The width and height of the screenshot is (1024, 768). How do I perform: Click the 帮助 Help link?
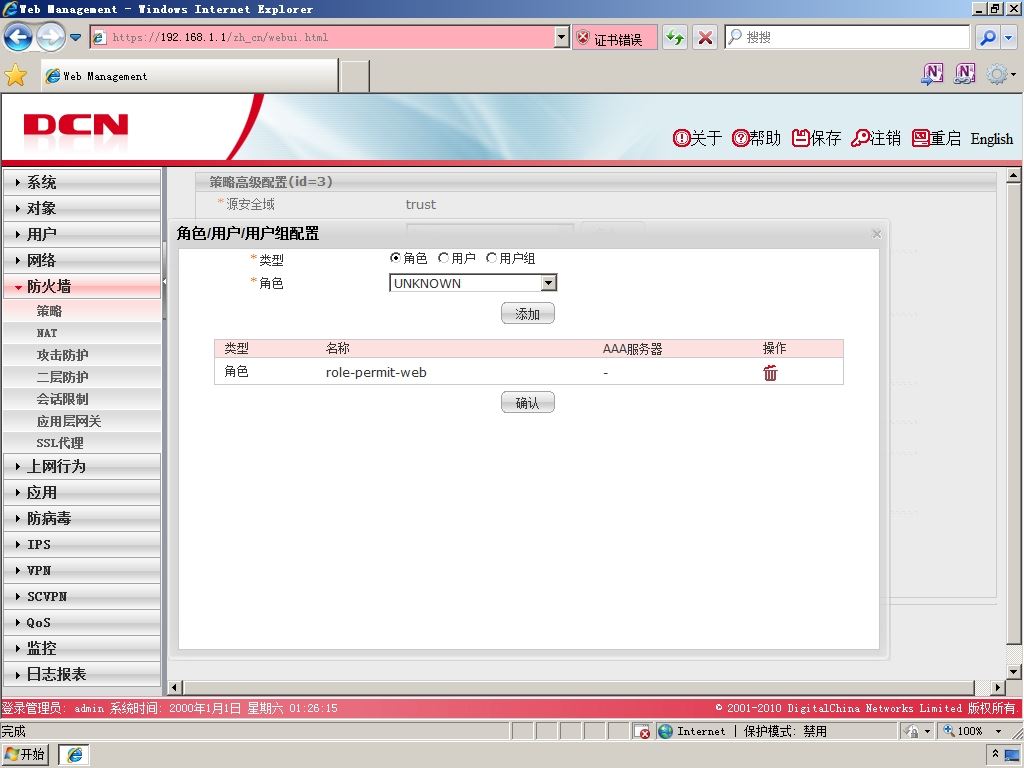(x=756, y=138)
